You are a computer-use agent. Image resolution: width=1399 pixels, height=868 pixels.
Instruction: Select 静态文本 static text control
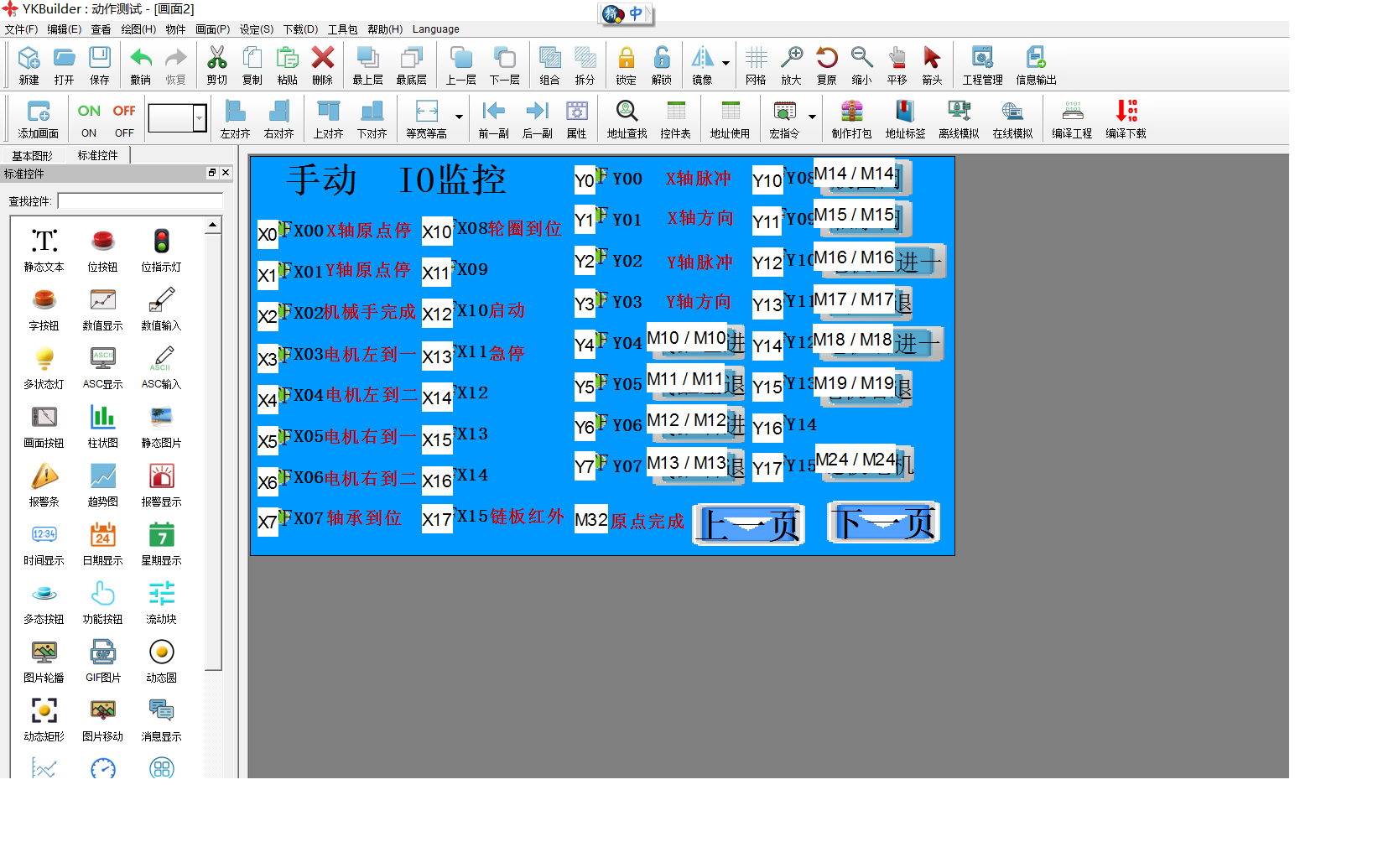pyautogui.click(x=44, y=250)
